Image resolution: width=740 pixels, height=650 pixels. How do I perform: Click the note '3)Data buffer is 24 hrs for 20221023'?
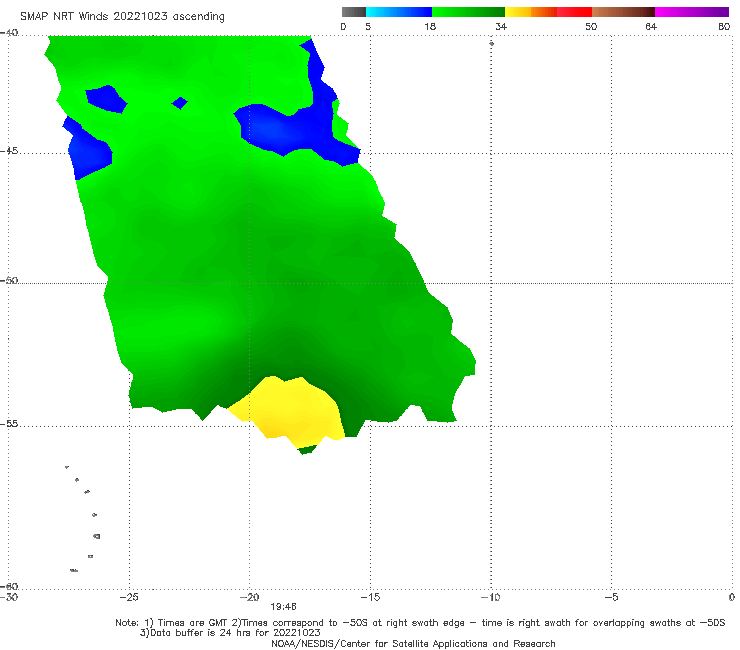(230, 633)
